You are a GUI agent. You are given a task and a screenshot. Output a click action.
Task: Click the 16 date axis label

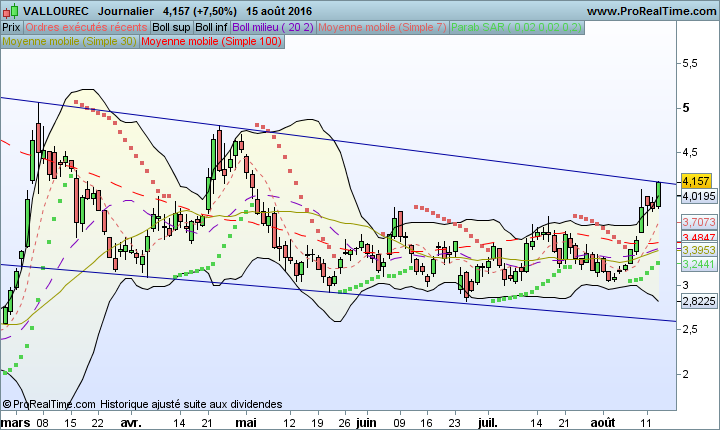coord(427,423)
